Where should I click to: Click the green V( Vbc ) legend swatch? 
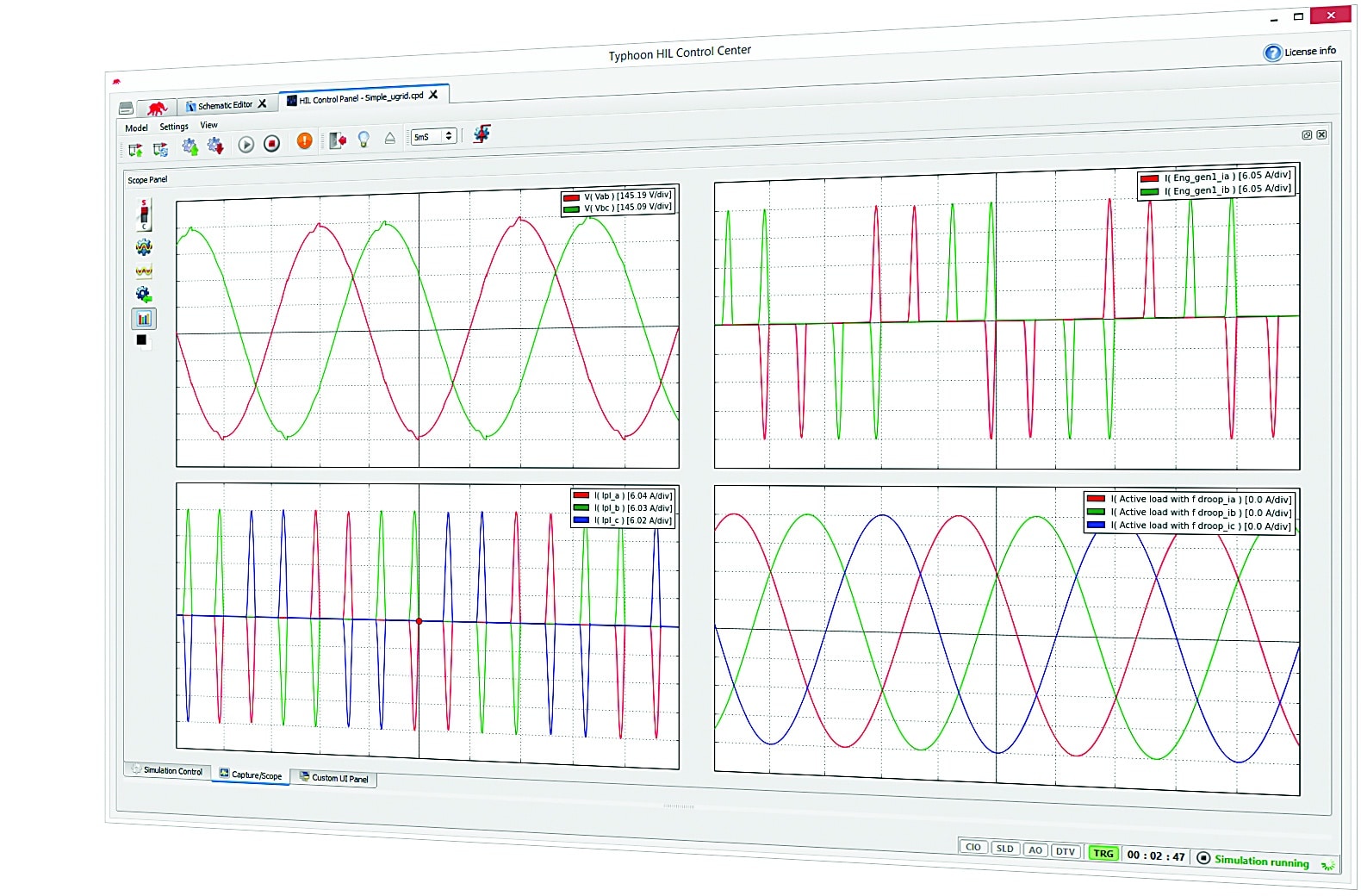pyautogui.click(x=571, y=208)
